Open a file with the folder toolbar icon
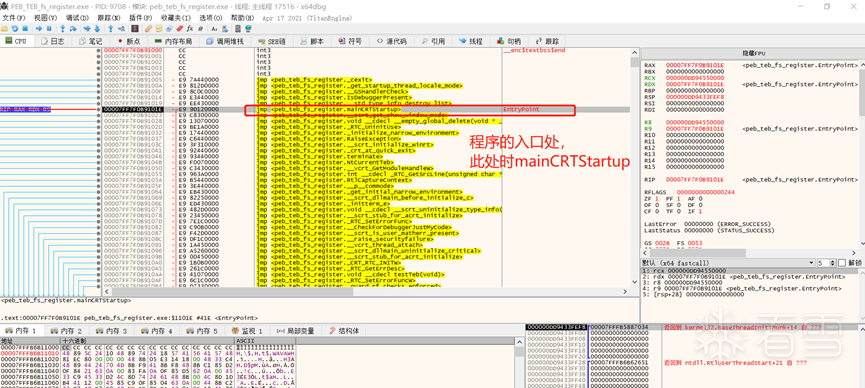The image size is (865, 388). [4, 28]
